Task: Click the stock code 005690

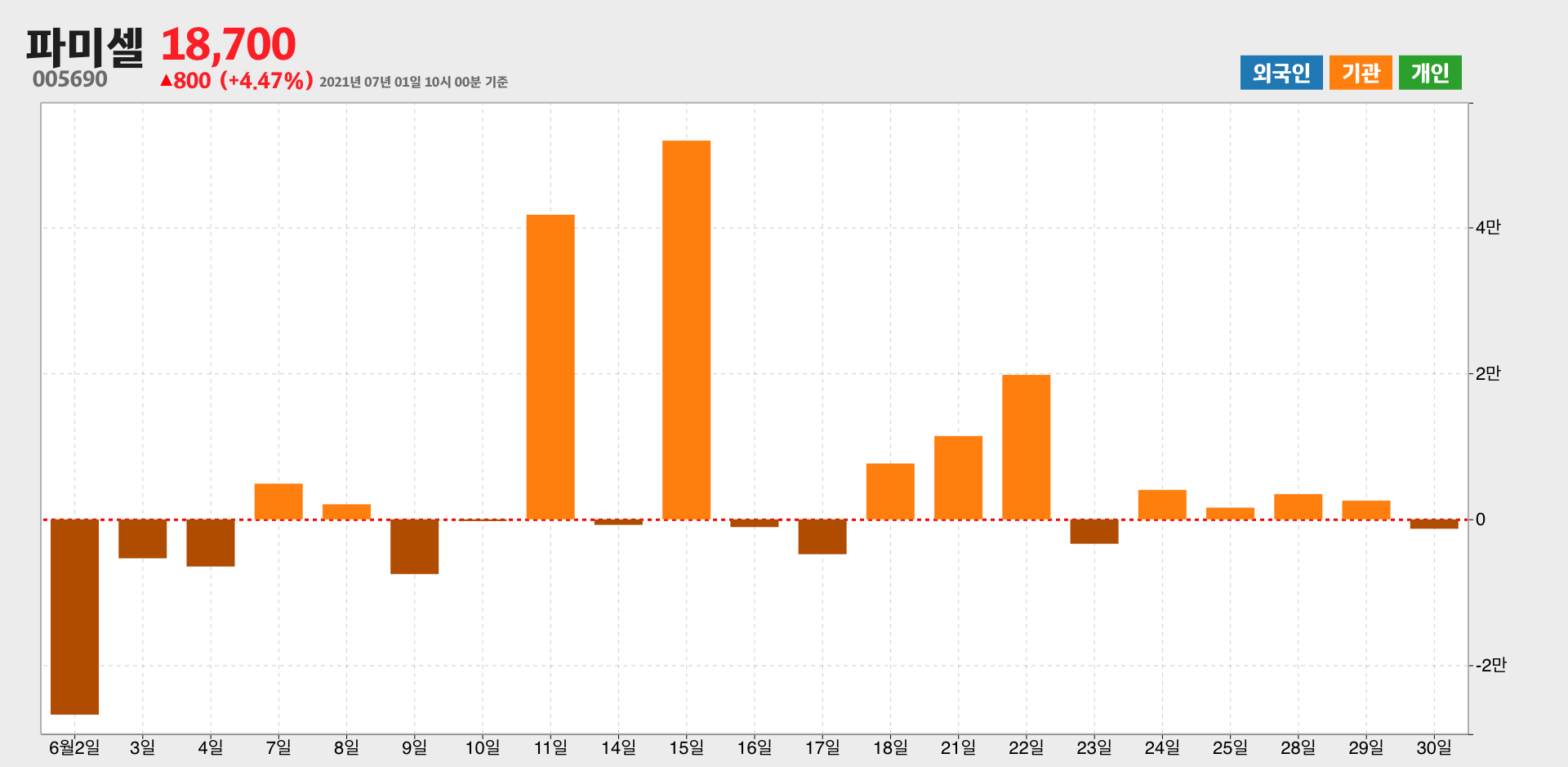Action: coord(70,79)
